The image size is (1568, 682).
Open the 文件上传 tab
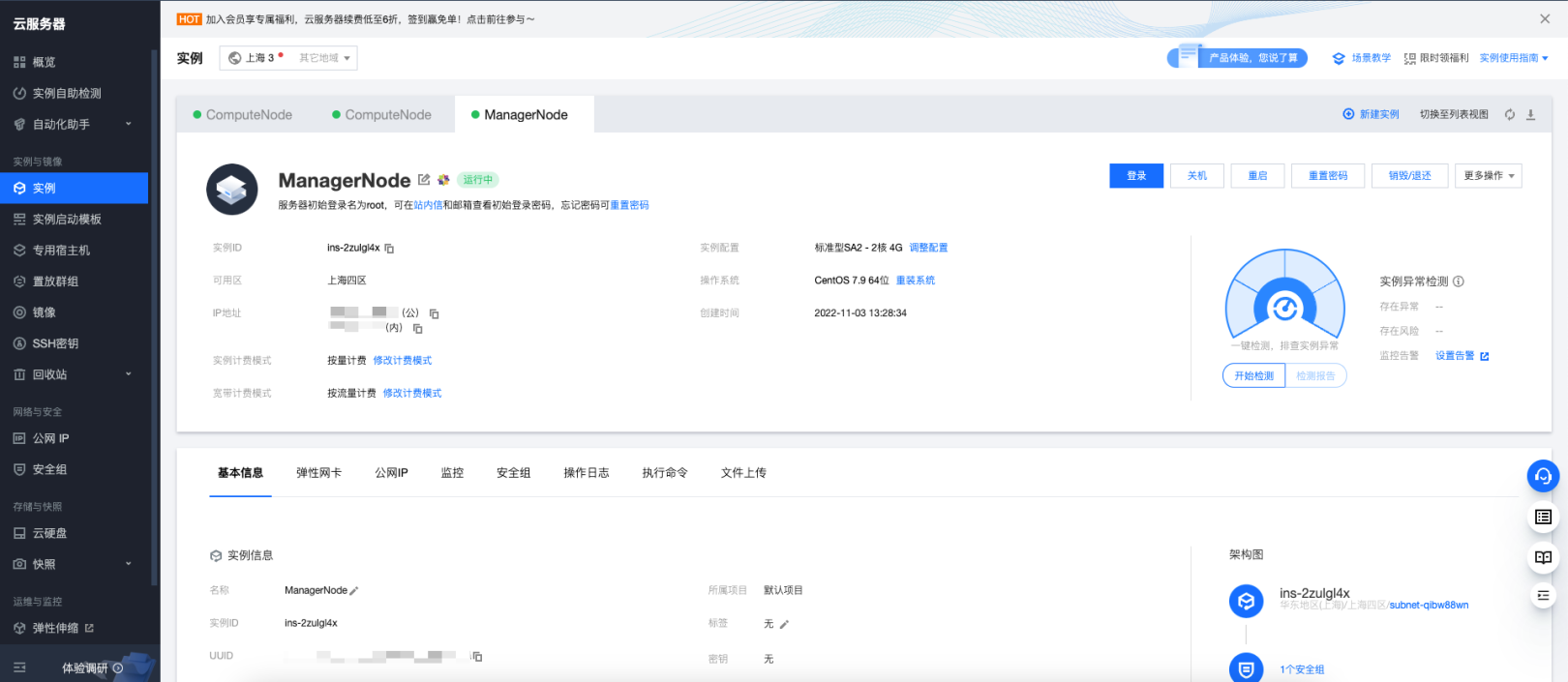point(743,473)
